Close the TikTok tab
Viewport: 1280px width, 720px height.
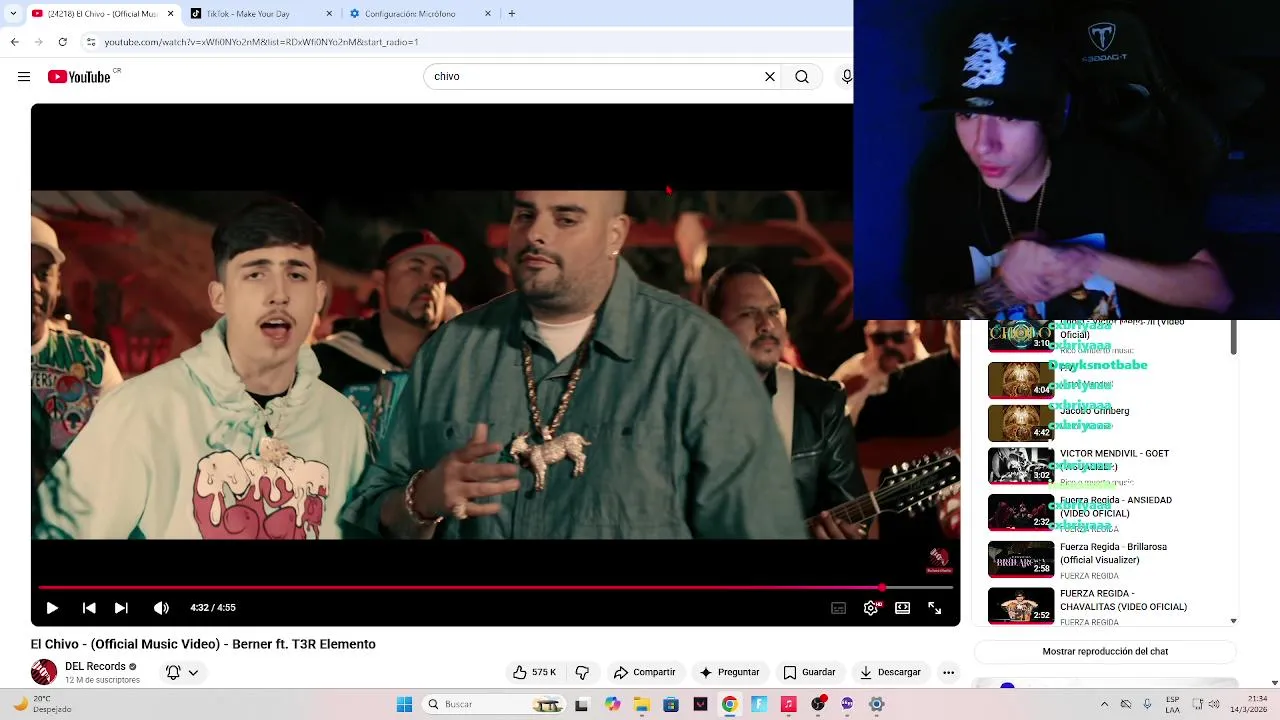click(x=329, y=14)
